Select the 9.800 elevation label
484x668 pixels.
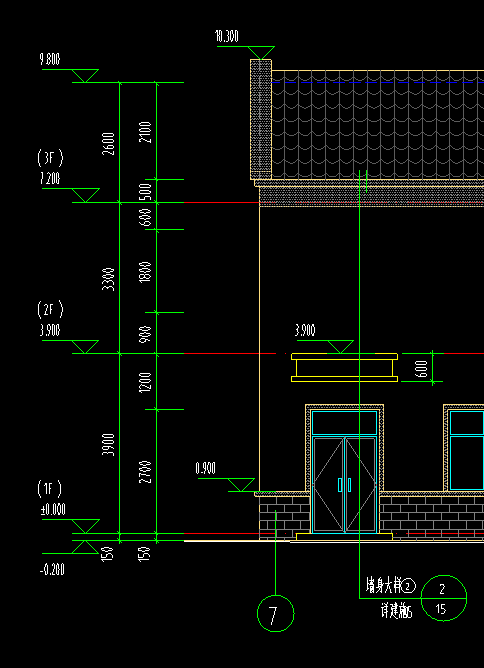click(x=50, y=60)
